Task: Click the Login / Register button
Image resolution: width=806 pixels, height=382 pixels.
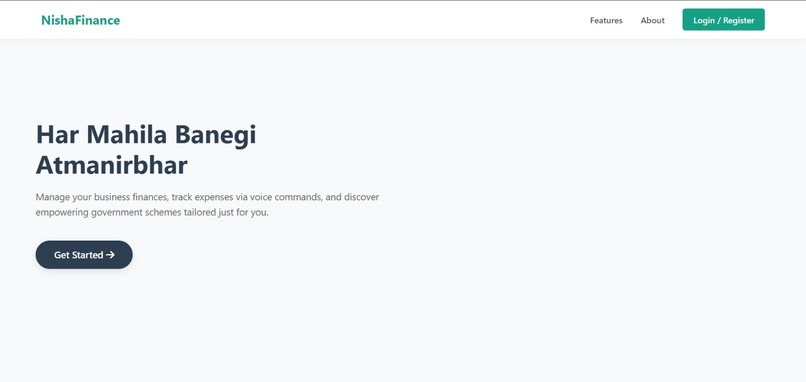Action: pyautogui.click(x=723, y=20)
